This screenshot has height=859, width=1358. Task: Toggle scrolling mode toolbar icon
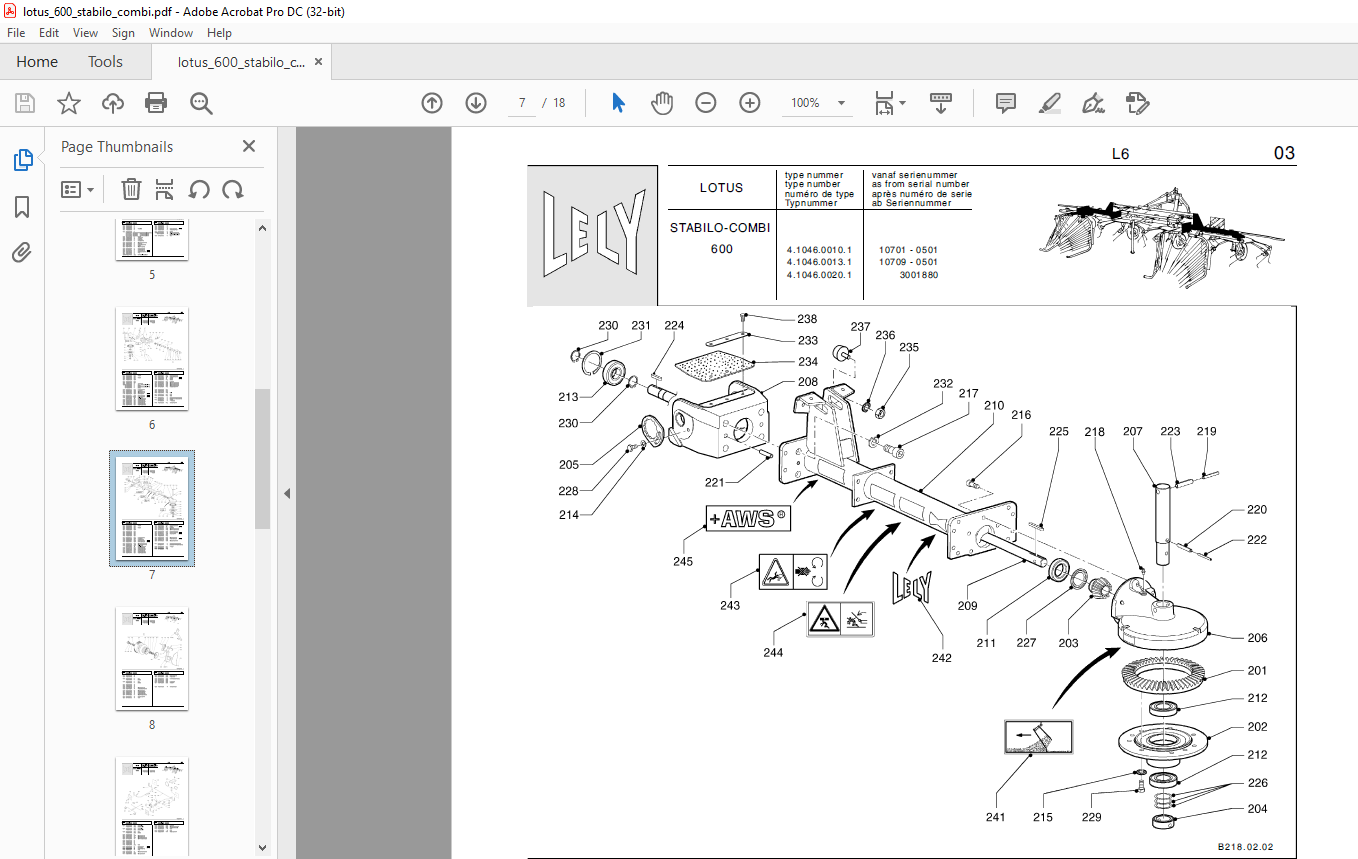click(x=941, y=103)
